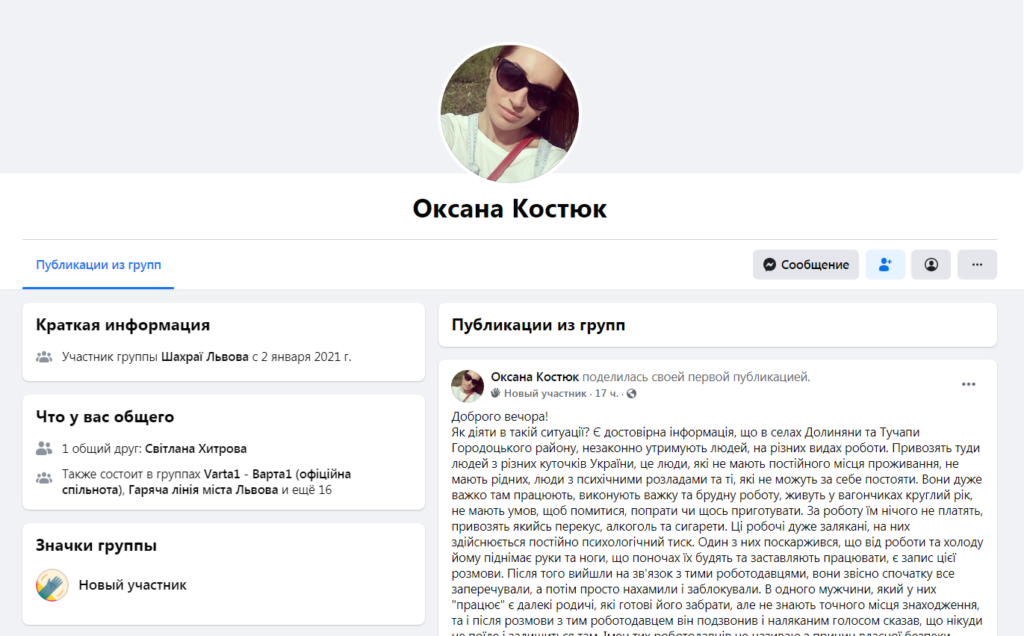The image size is (1024, 636).
Task: Open the post's three-dots options menu
Action: [x=968, y=384]
